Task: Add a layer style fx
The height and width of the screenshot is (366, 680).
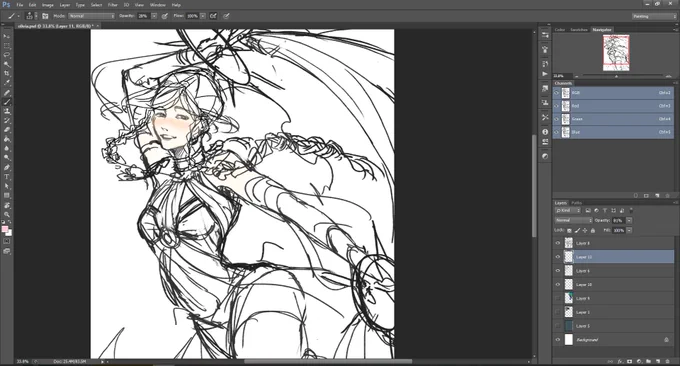Action: [620, 361]
